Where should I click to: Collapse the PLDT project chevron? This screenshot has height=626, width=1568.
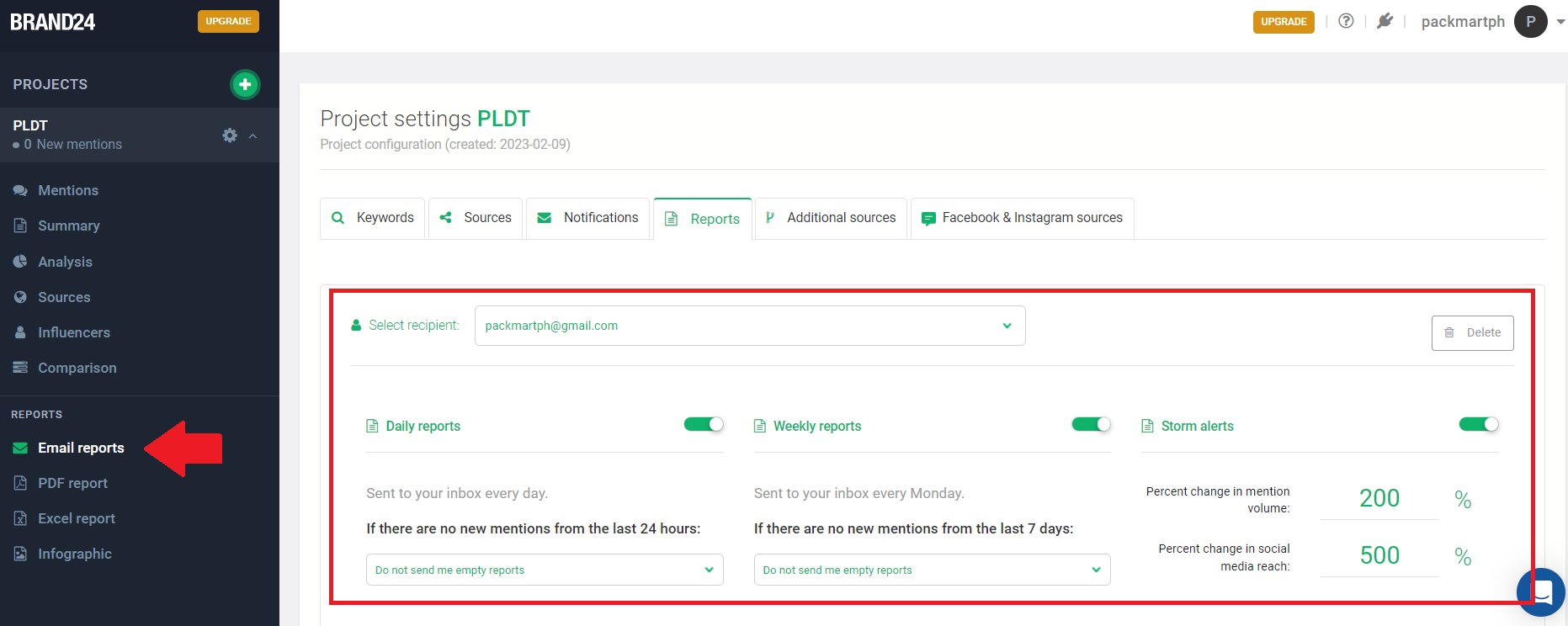coord(252,136)
